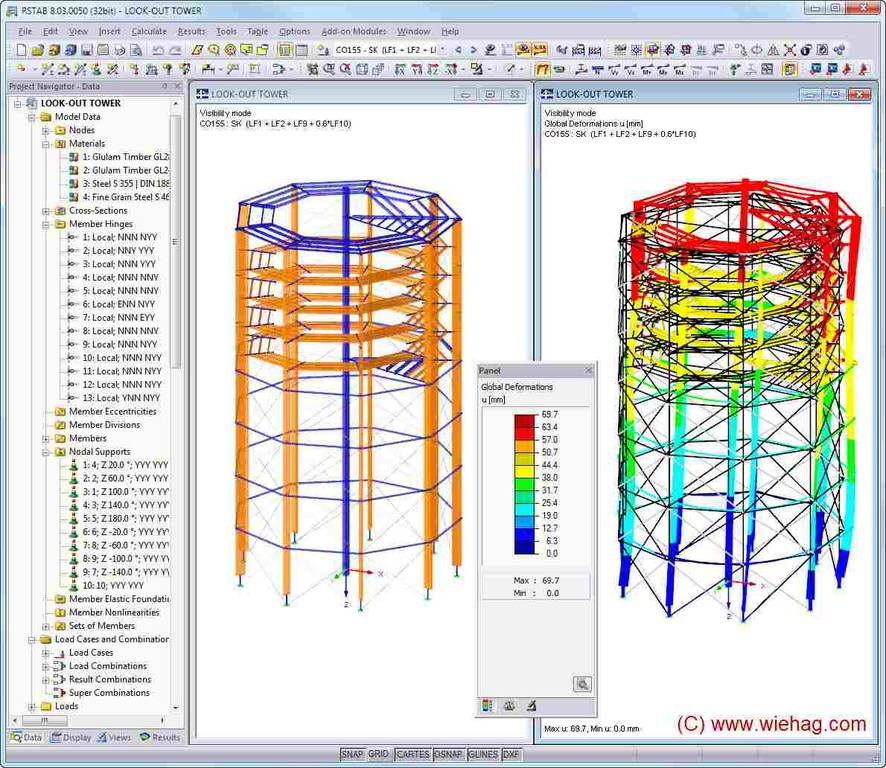
Task: Open the CO155 load case dropdown
Action: 442,50
